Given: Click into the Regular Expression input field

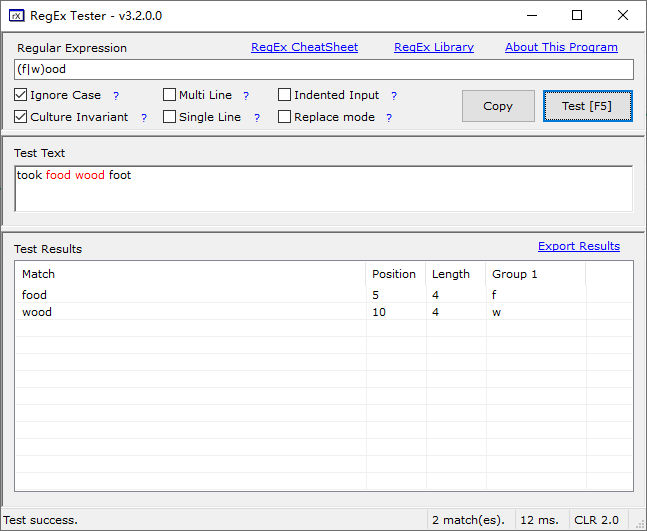Looking at the screenshot, I should (323, 69).
